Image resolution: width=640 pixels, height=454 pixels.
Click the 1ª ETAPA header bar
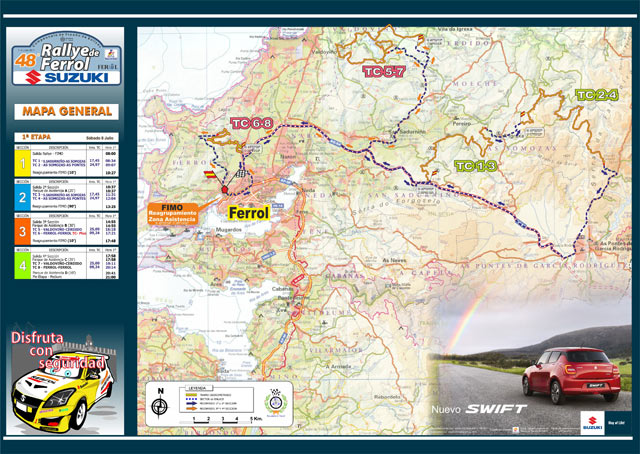(x=67, y=137)
